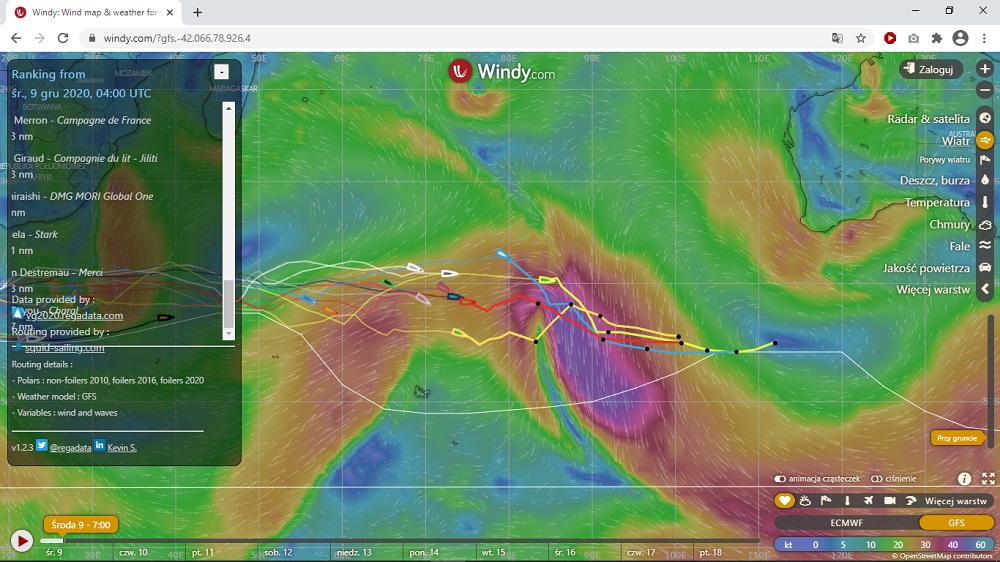Minimize the Ranking panel with dash button

(221, 71)
